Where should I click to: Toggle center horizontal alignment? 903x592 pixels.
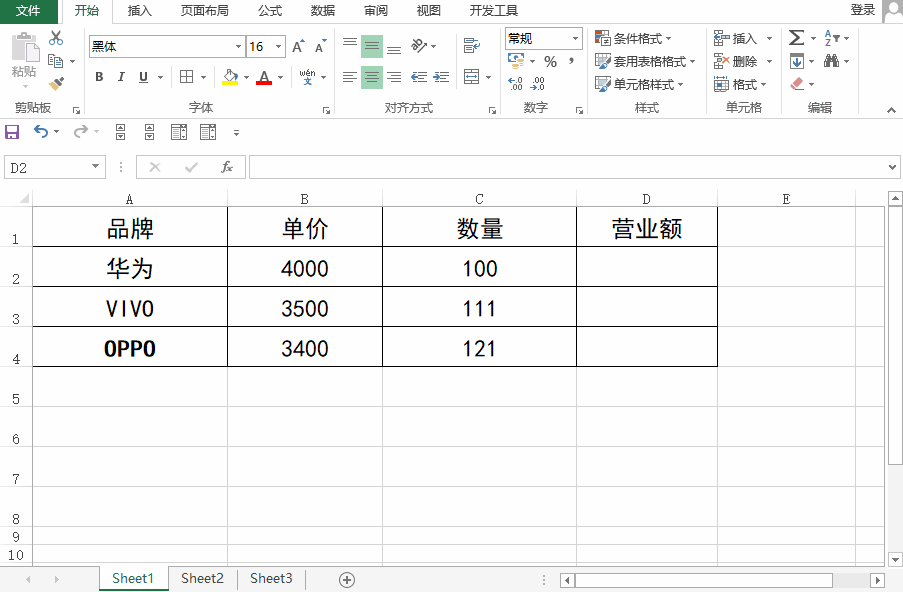[x=372, y=77]
